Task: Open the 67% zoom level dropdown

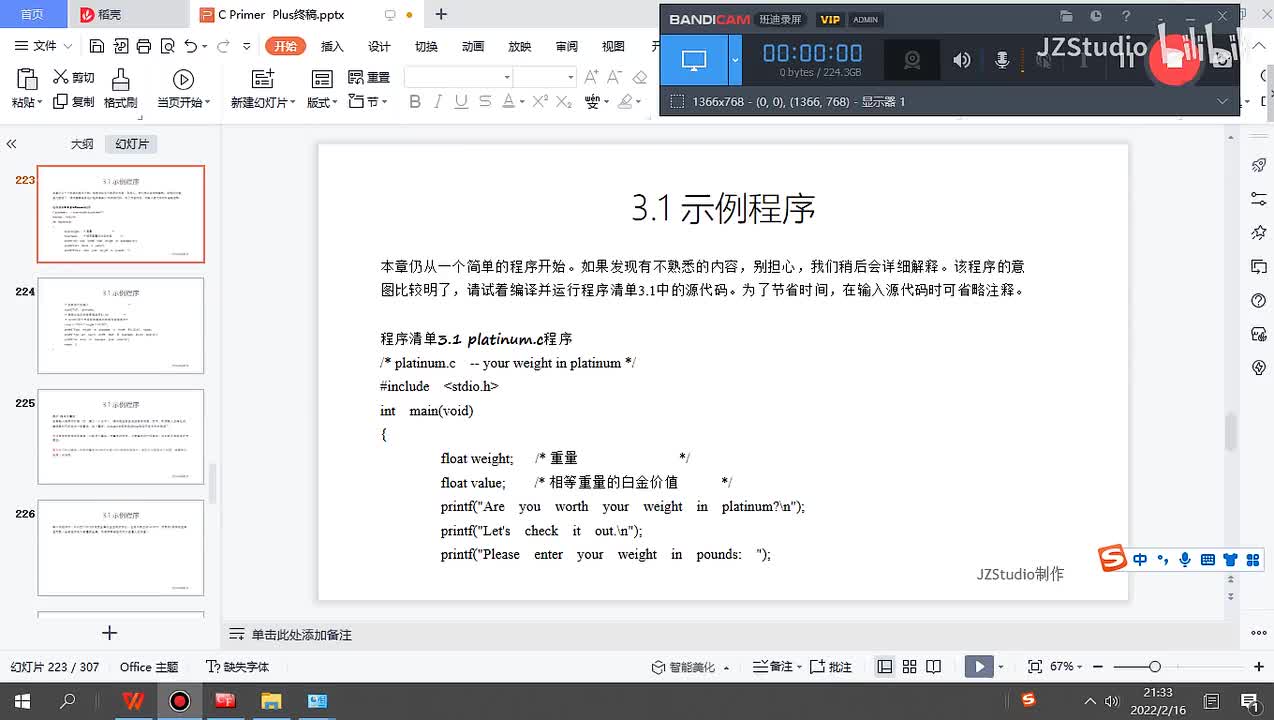Action: pos(1067,667)
